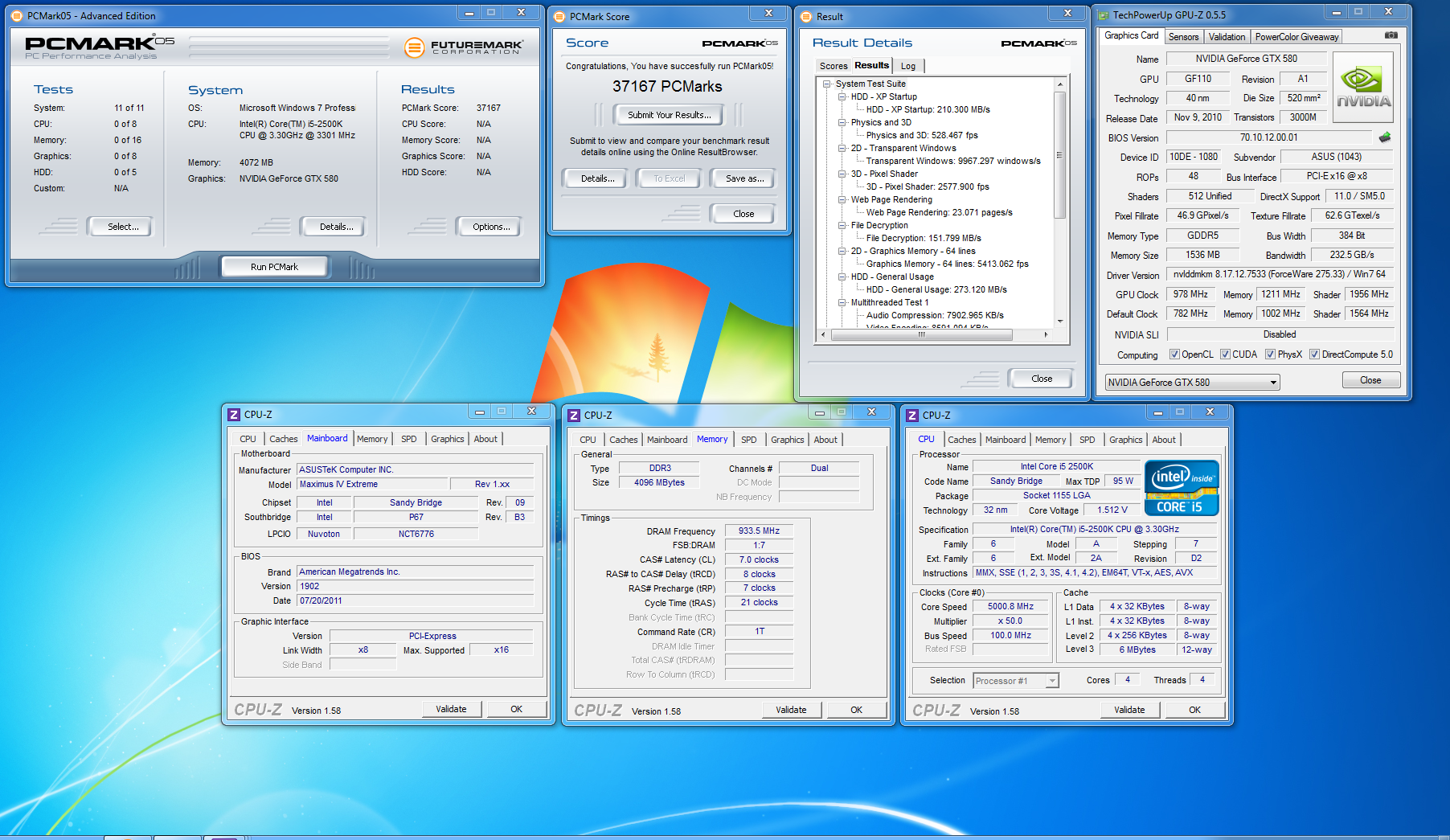Open SPD tab in Mainboard CPU-Z window
The image size is (1450, 840).
tap(409, 439)
